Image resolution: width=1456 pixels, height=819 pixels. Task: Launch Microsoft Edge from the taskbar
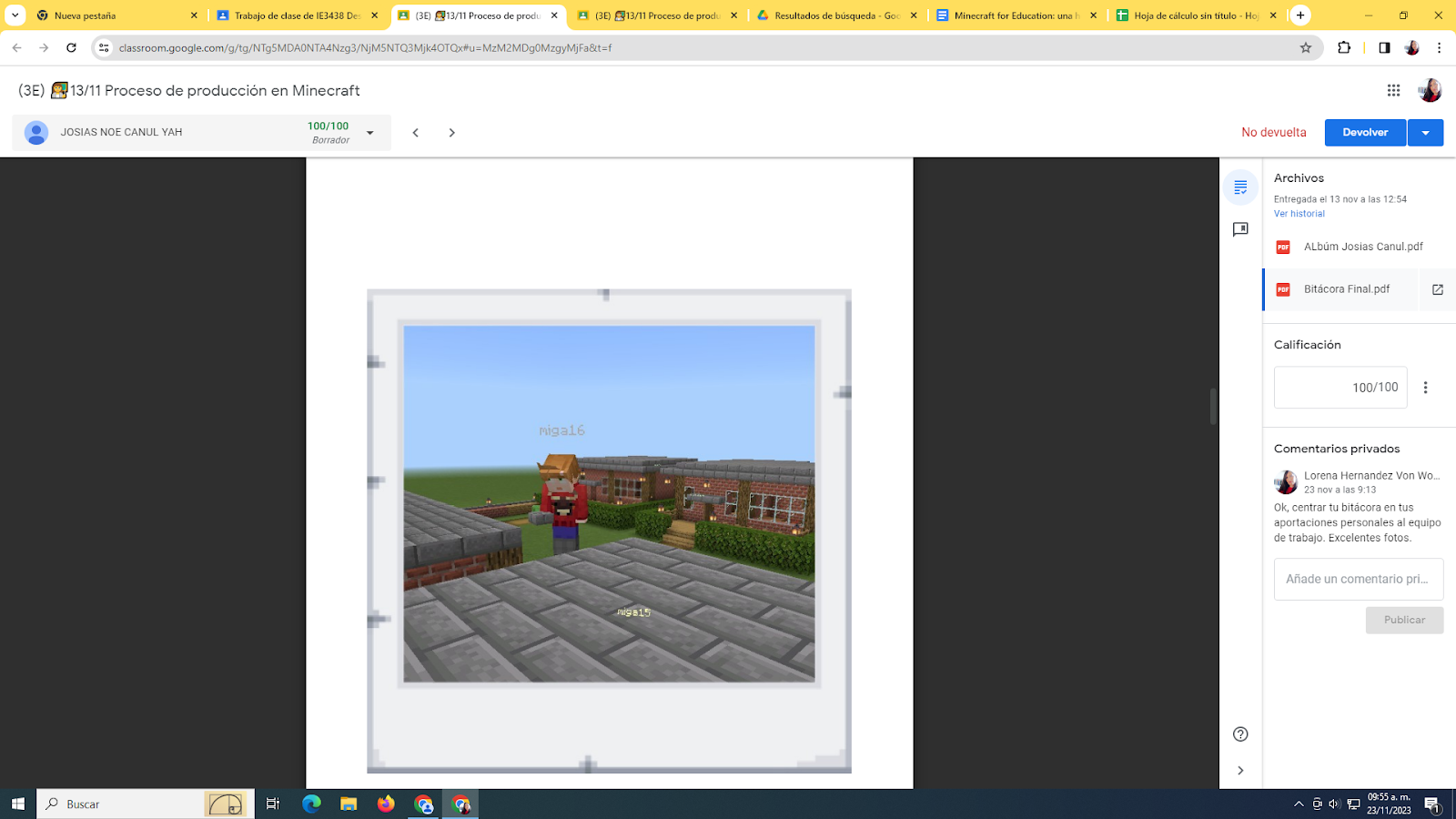point(311,804)
